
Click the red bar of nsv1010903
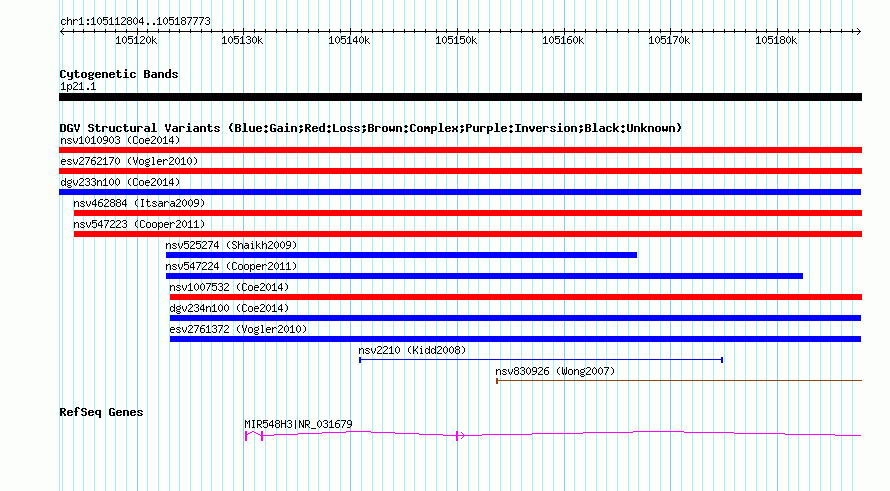(460, 150)
